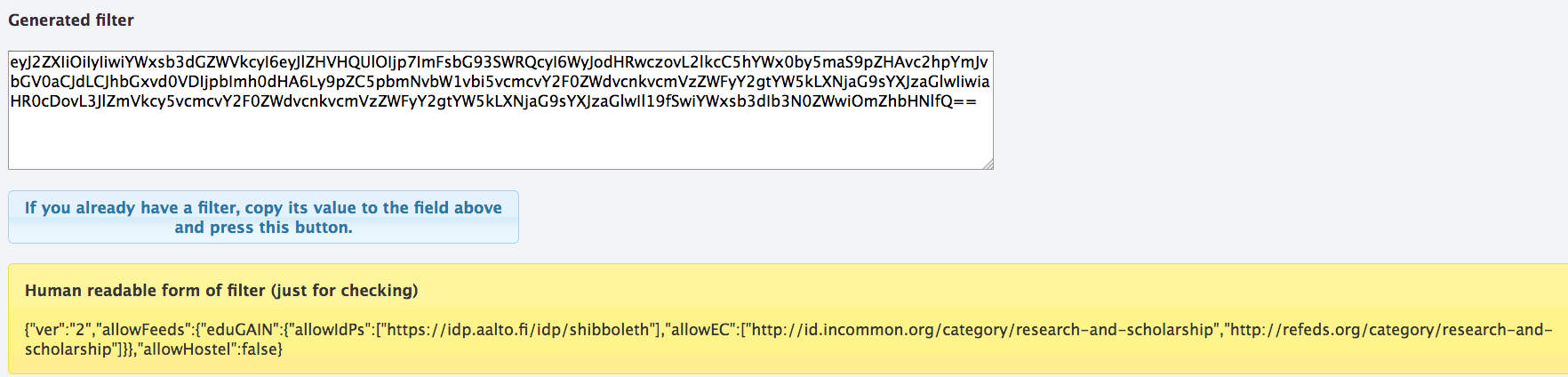
Task: Click the "ver":"2" text in JSON
Action: pos(61,330)
